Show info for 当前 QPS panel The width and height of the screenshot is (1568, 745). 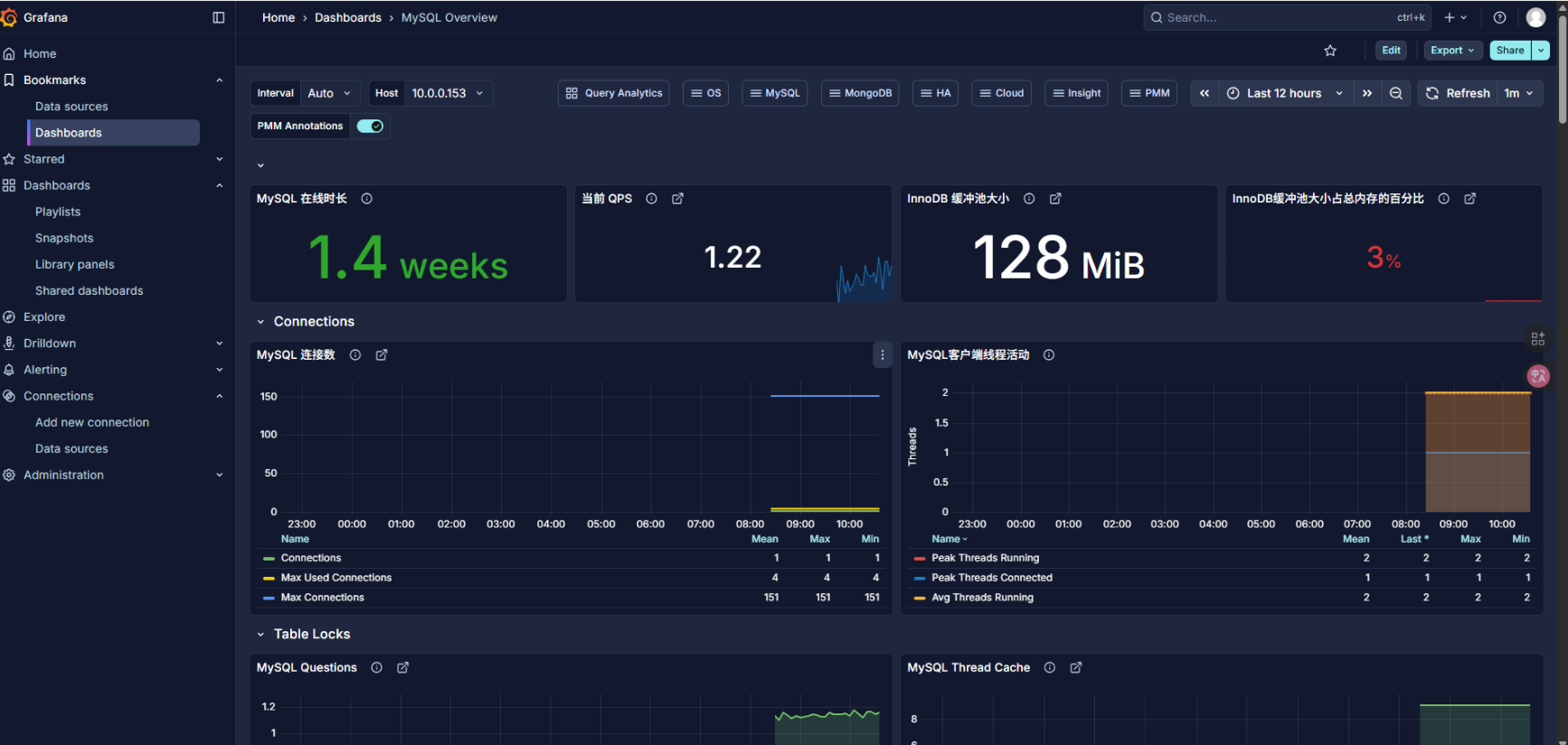651,199
